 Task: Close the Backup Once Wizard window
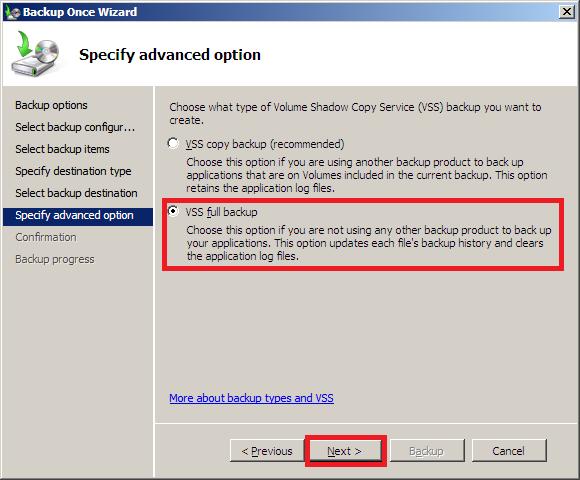click(567, 12)
